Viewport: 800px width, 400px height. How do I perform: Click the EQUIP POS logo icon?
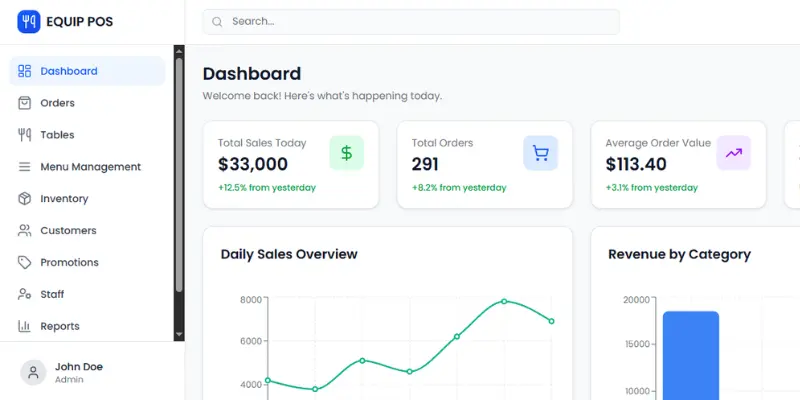[28, 21]
